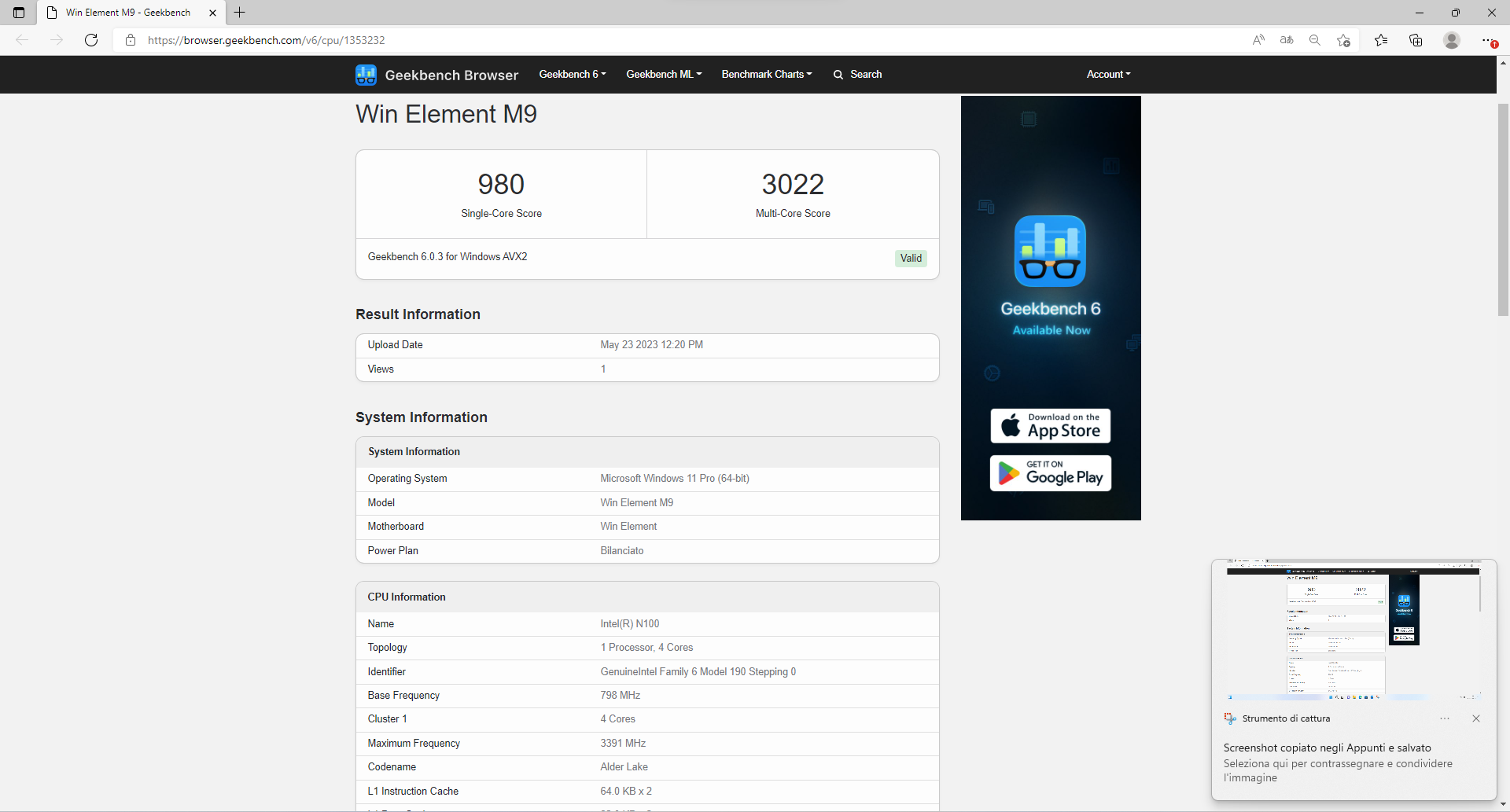
Task: Open a new browser tab
Action: [240, 13]
